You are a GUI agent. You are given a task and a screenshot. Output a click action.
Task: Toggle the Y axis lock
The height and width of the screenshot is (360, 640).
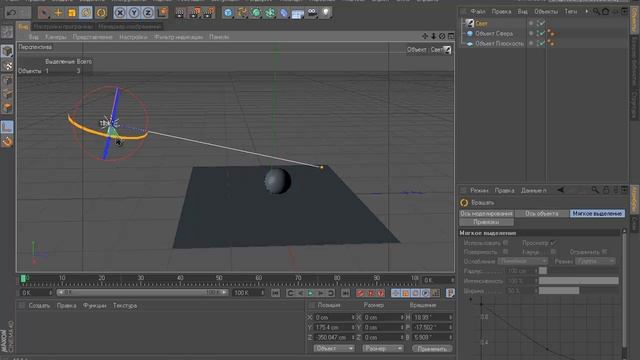click(134, 13)
